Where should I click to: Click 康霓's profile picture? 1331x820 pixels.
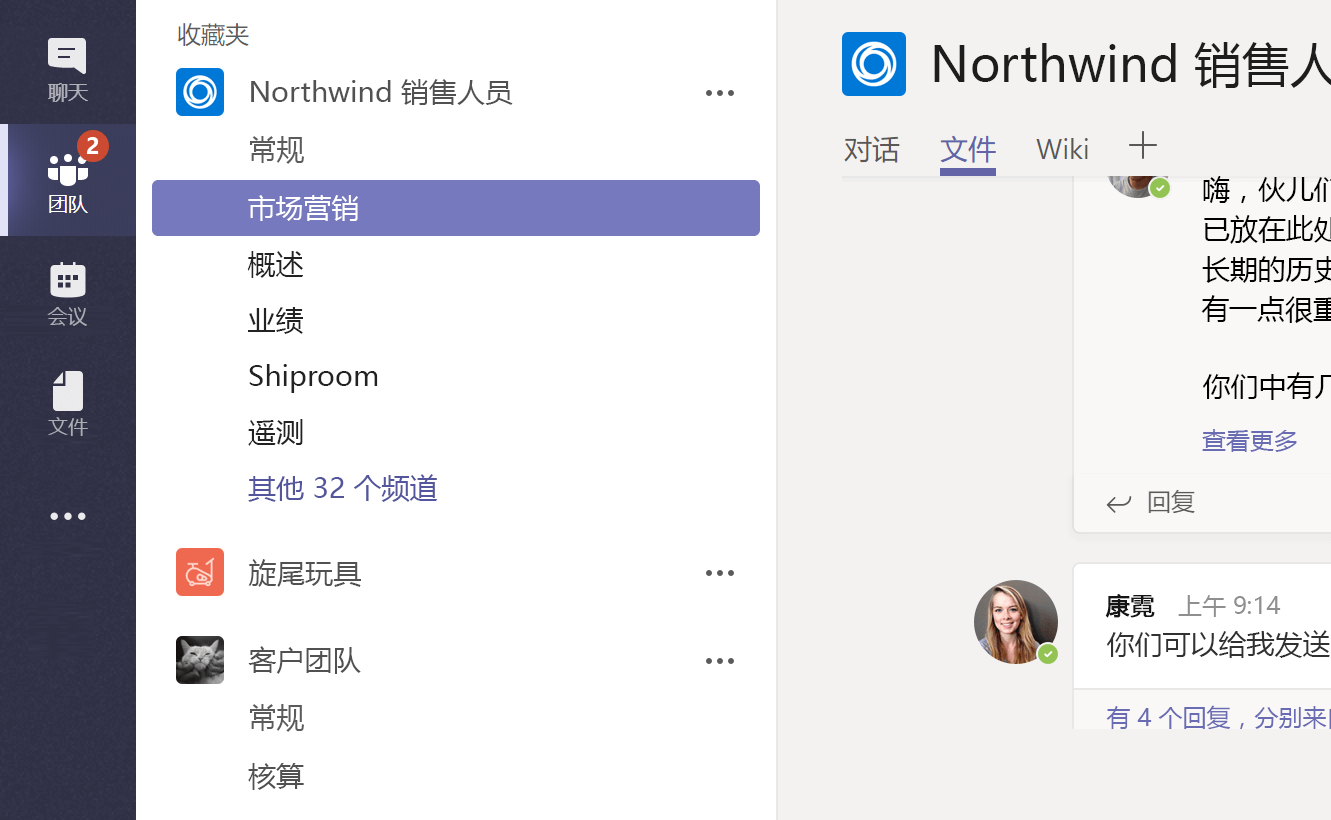[1016, 622]
